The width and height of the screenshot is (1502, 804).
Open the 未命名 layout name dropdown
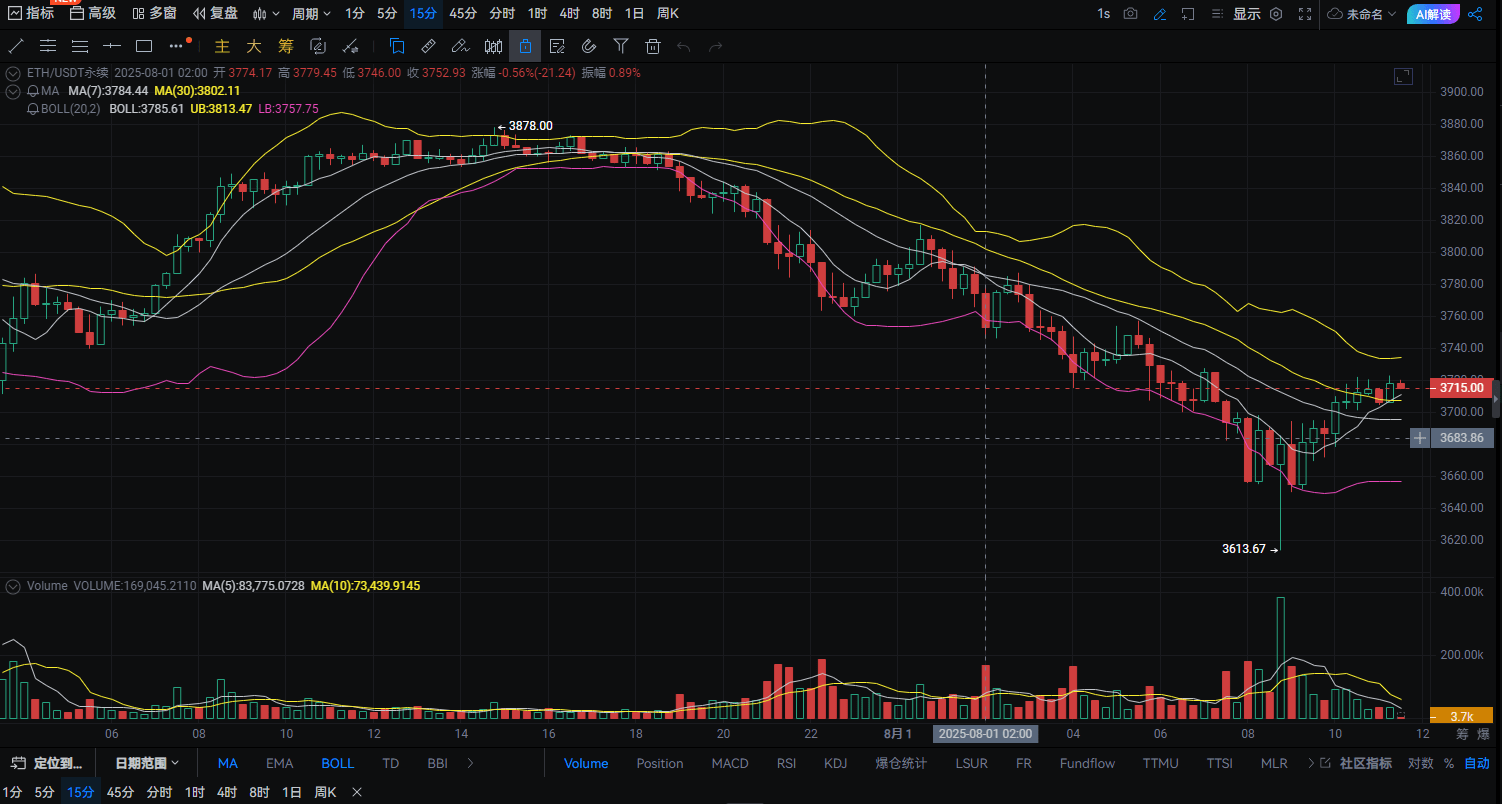[x=1362, y=14]
